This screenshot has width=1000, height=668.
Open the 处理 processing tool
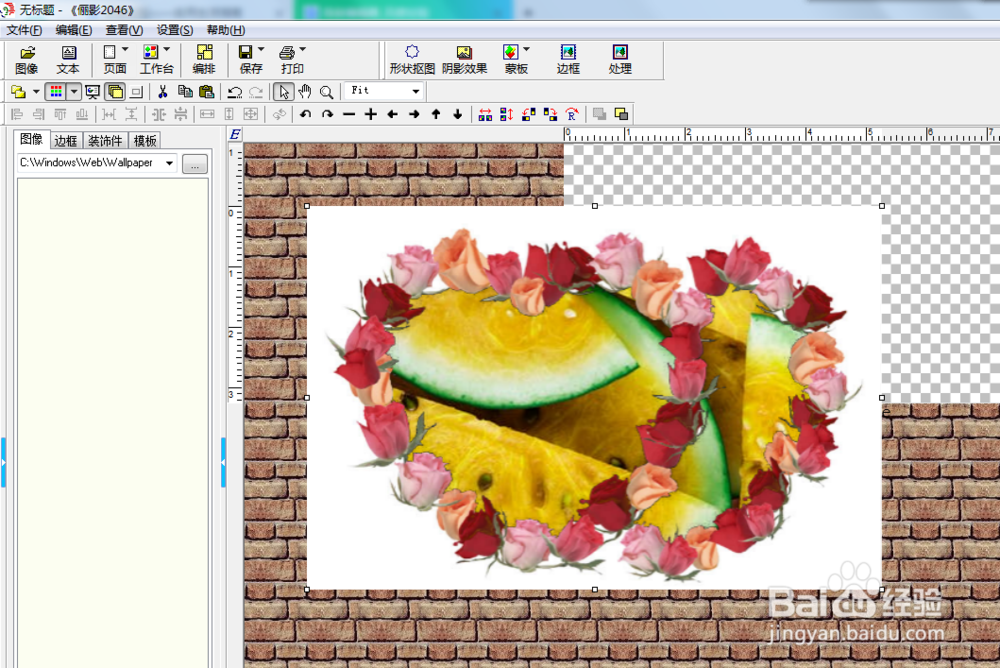620,60
